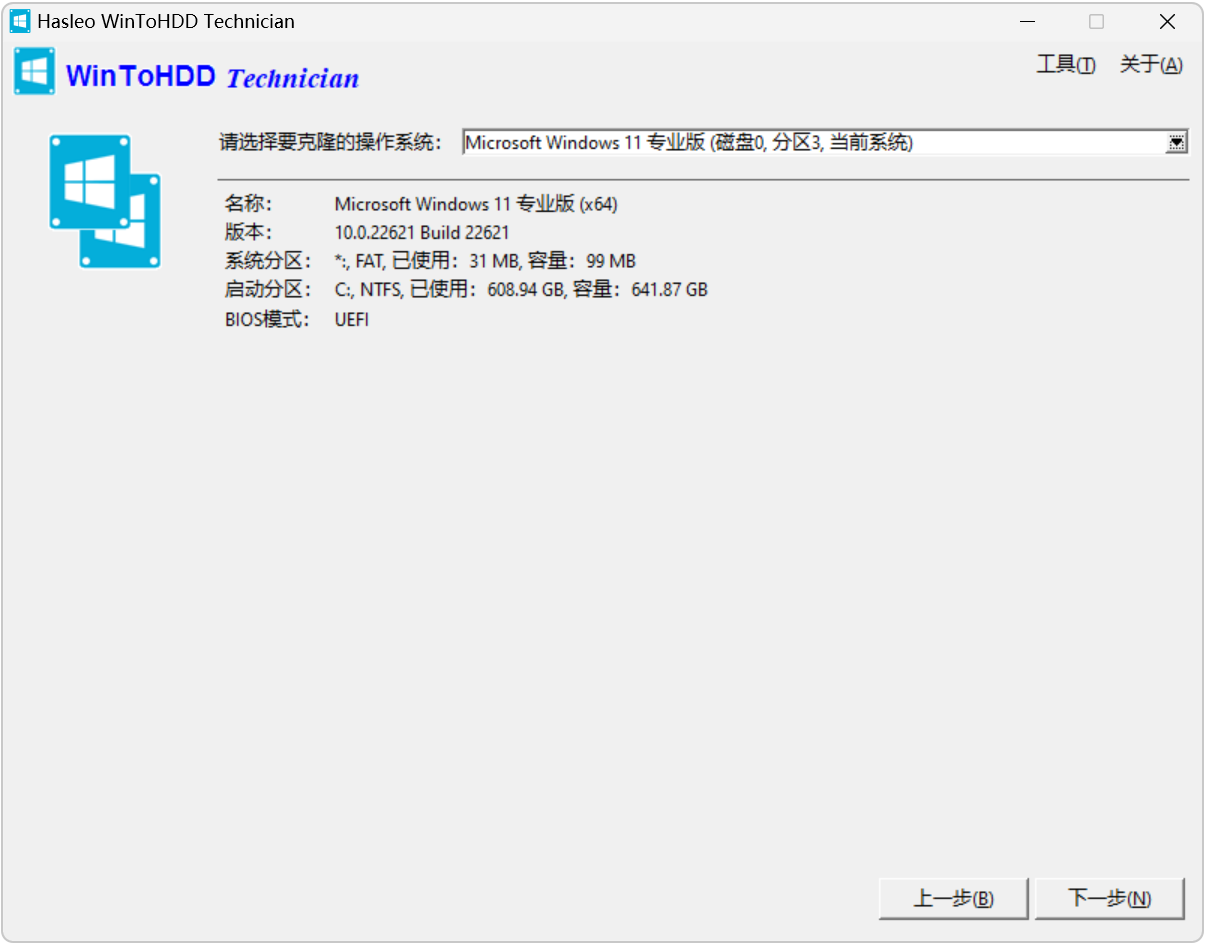The image size is (1205, 945).
Task: Proceed with 下一步(N) button
Action: click(x=1109, y=898)
